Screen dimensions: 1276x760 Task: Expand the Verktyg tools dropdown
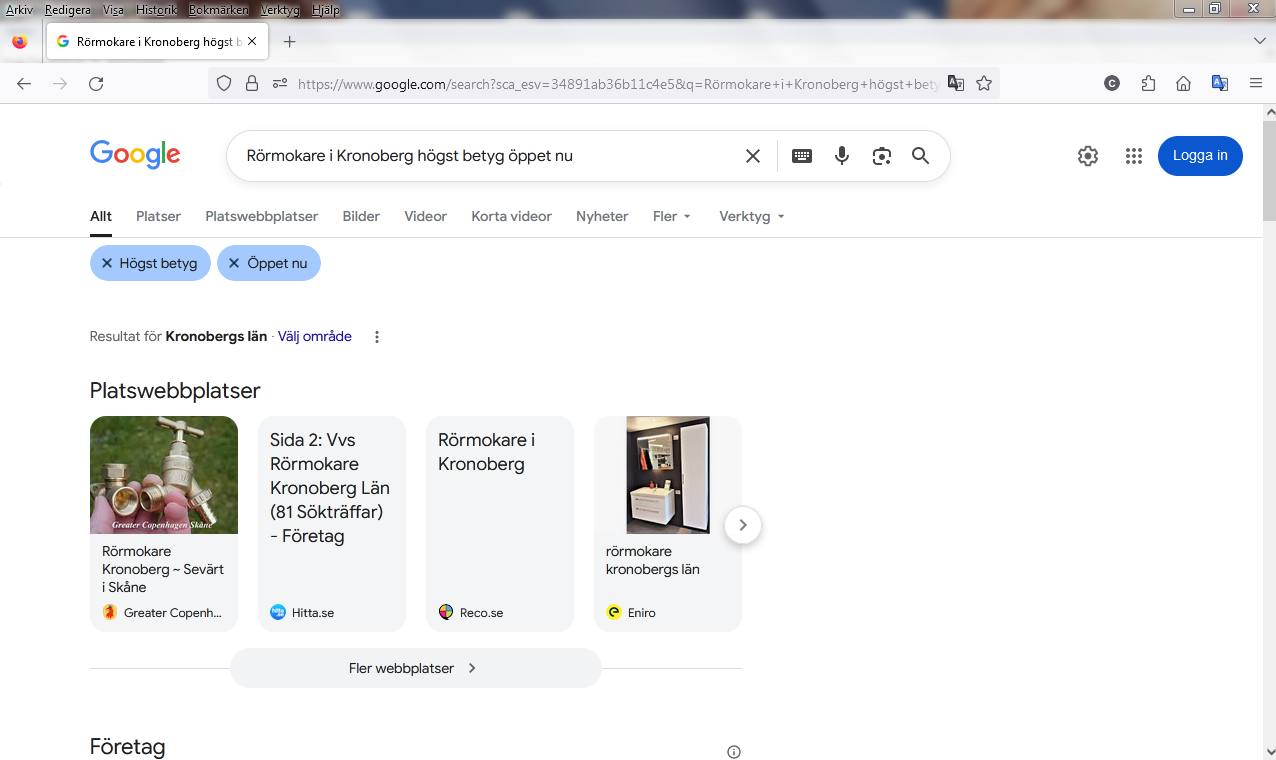pos(751,216)
